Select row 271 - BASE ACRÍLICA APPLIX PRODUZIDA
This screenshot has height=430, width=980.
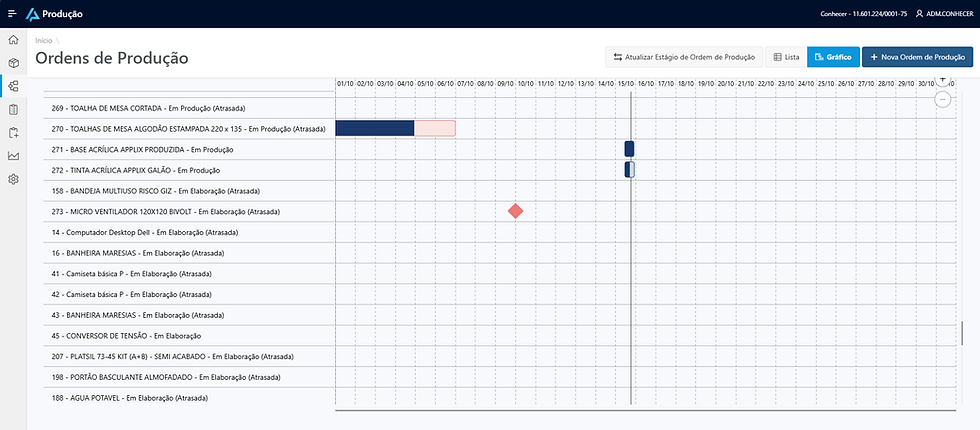click(x=188, y=149)
